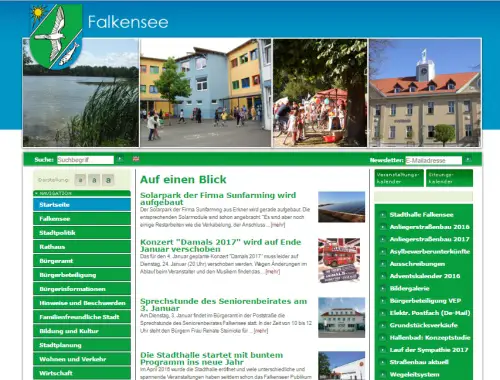Click arrow icon beside Bildergalerie
Viewport: 500px width, 380px height.
point(383,288)
